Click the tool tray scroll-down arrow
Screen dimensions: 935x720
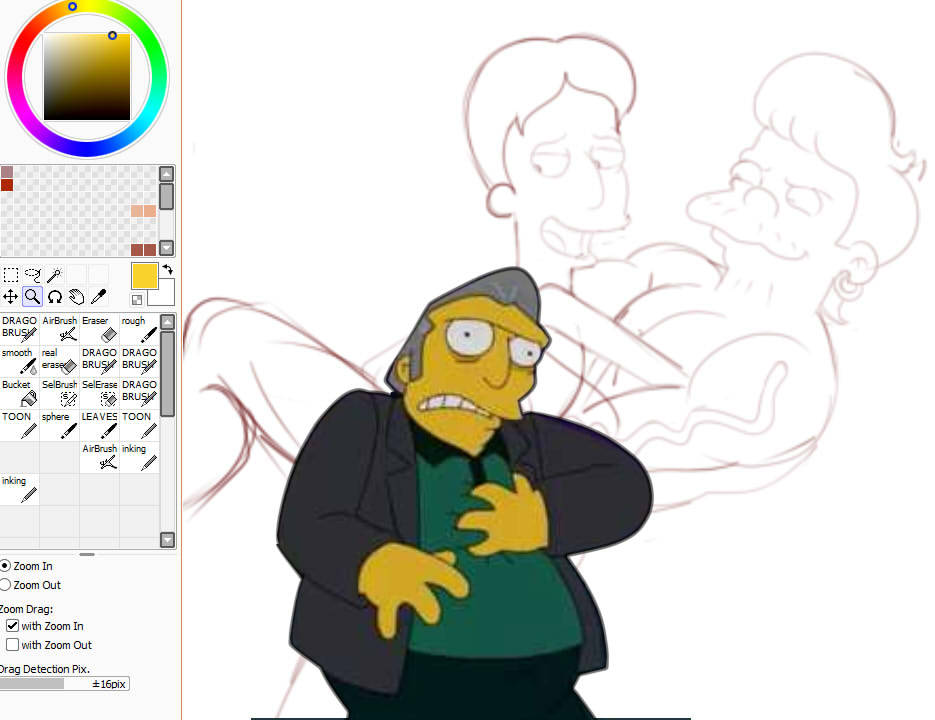pos(167,540)
